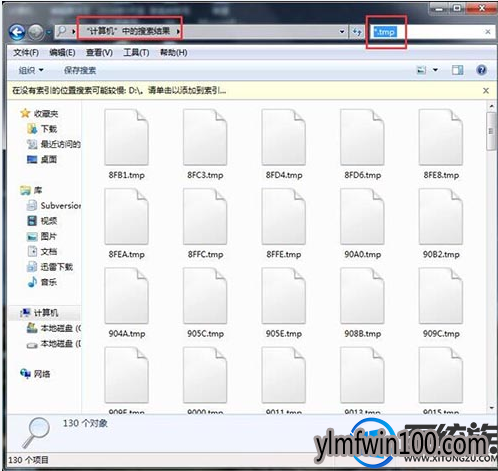The height and width of the screenshot is (471, 498).
Task: Open the 文件(F) menu
Action: pos(26,53)
